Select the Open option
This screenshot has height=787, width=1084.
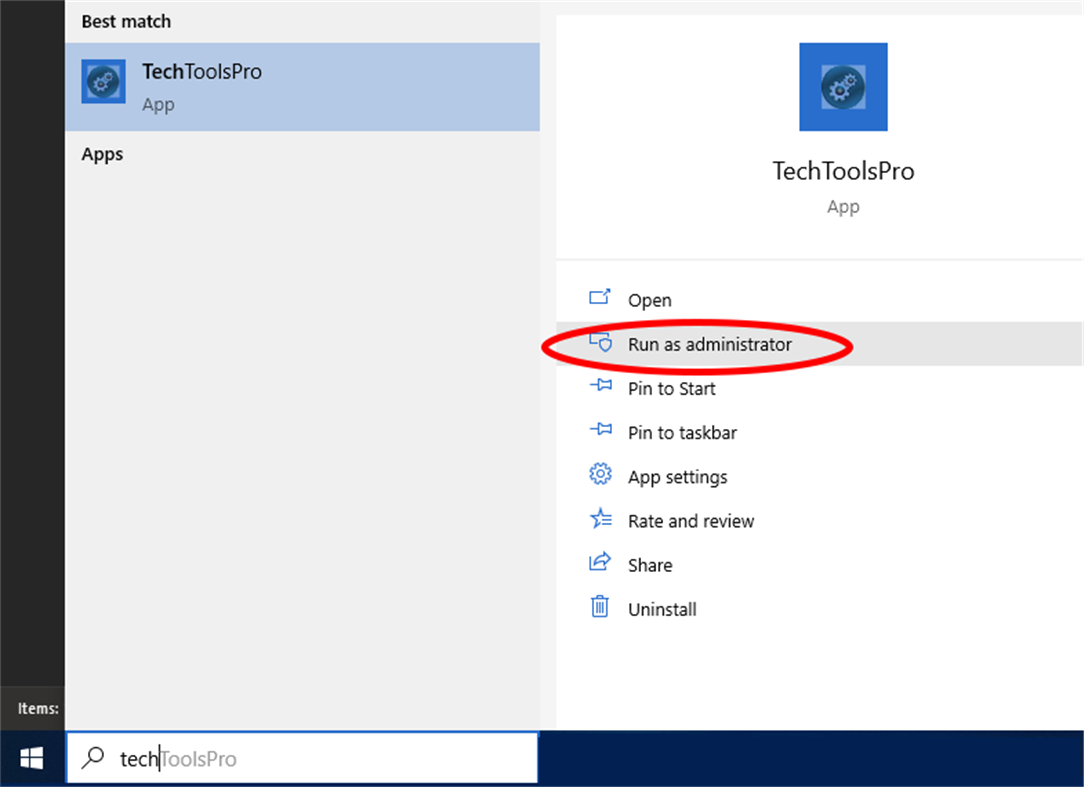click(649, 298)
